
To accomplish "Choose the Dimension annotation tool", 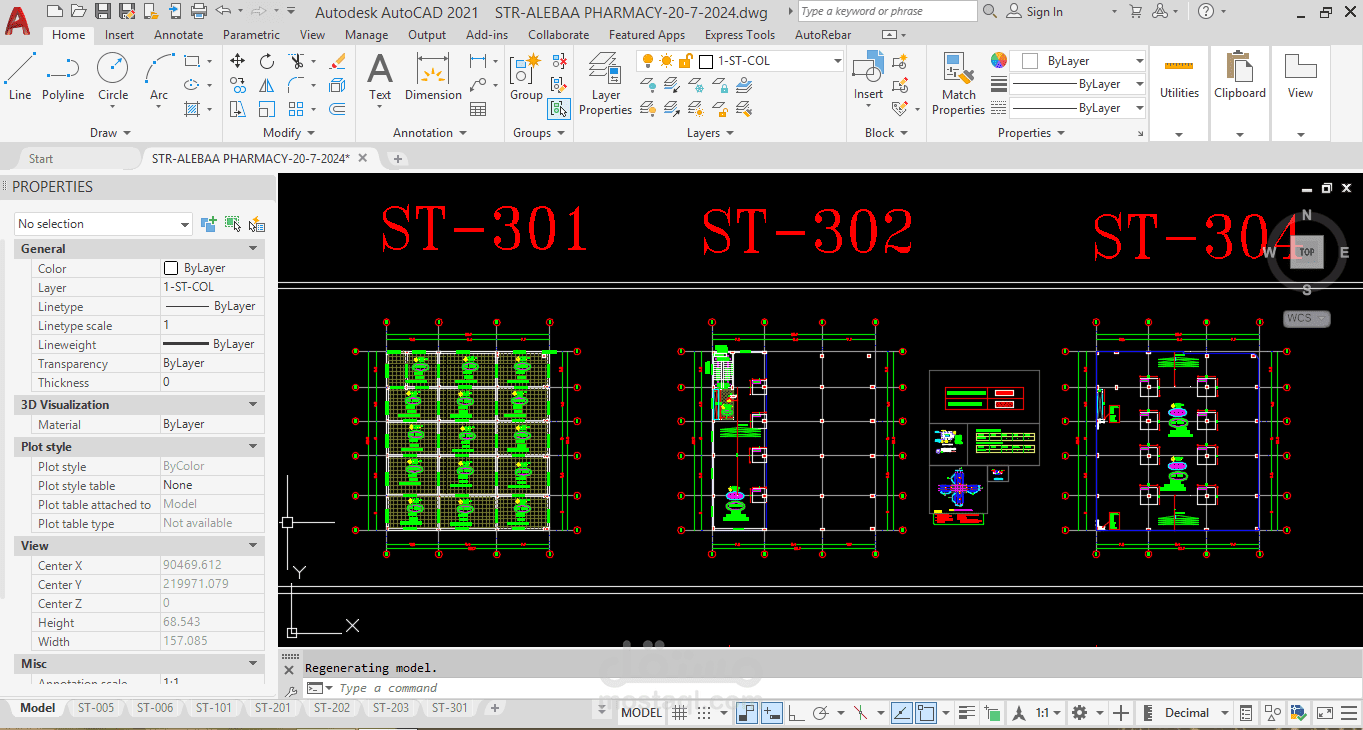I will click(433, 77).
